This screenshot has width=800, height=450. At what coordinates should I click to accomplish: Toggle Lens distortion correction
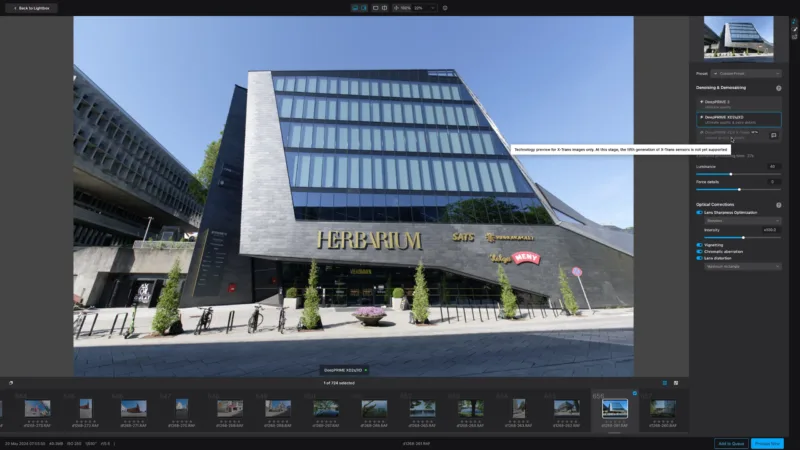pyautogui.click(x=699, y=258)
